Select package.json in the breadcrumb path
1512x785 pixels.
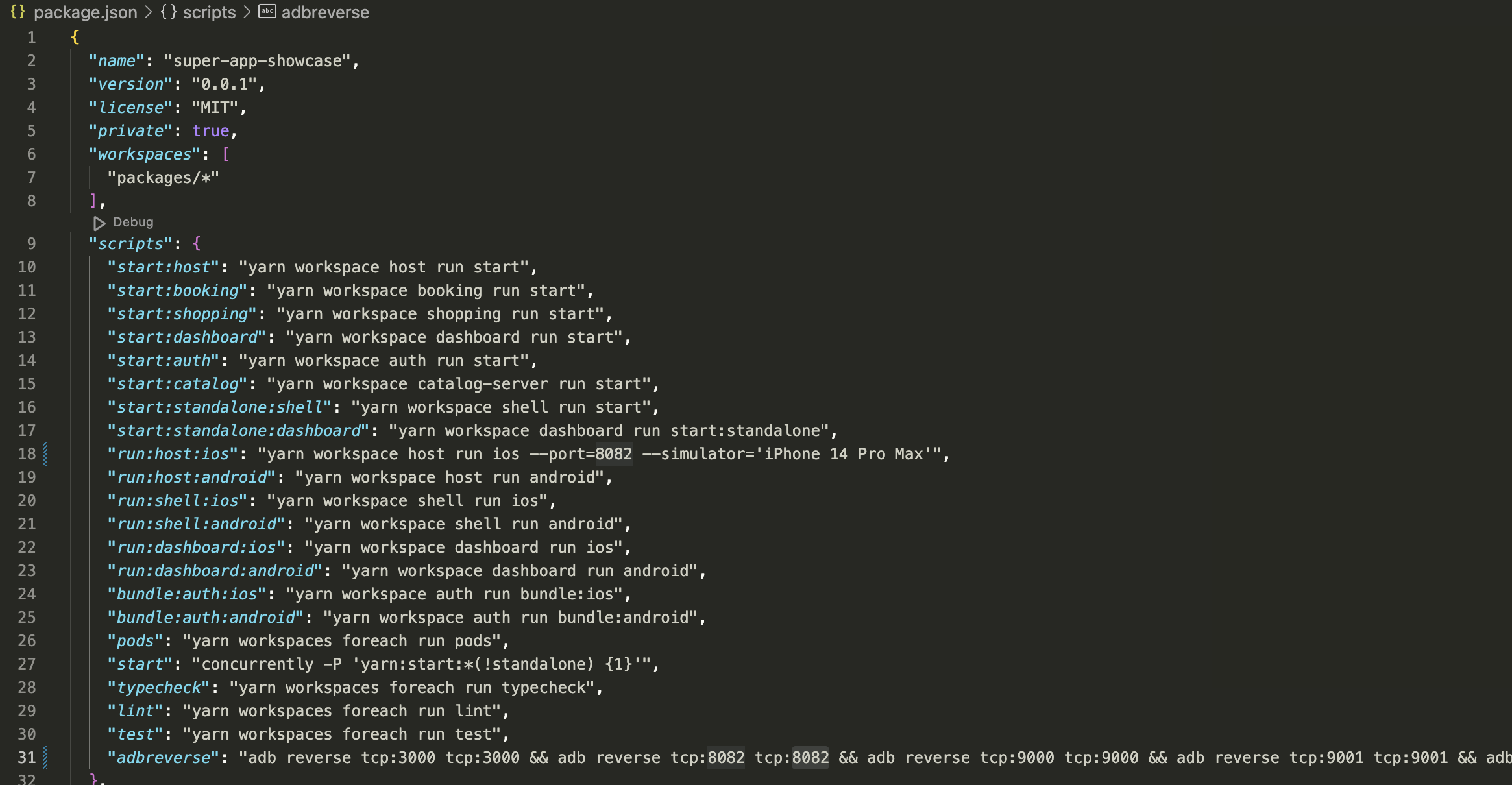pyautogui.click(x=87, y=12)
